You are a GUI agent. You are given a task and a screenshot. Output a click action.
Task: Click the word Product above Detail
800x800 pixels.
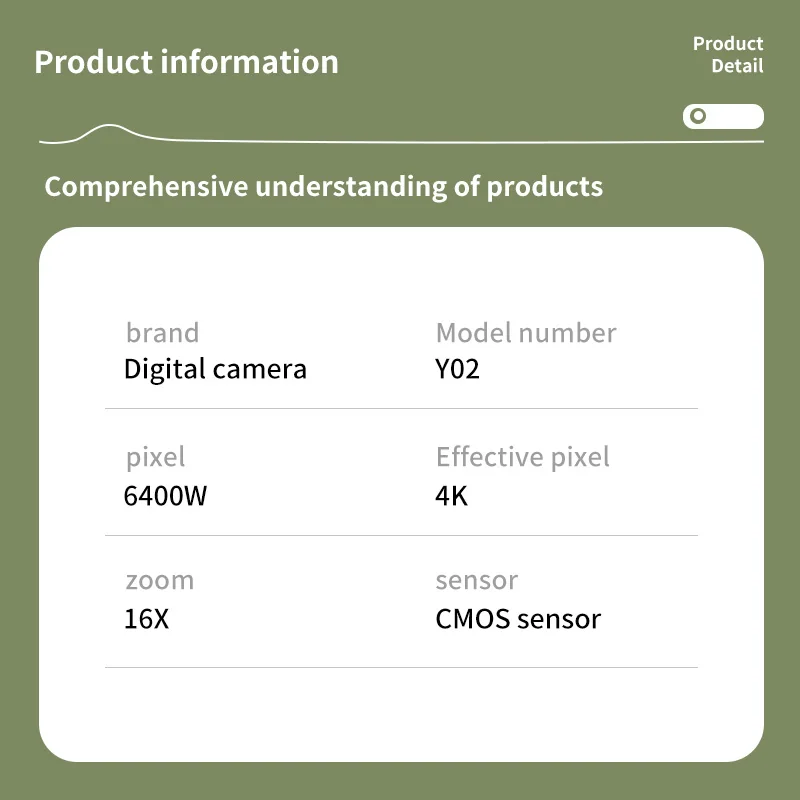[x=728, y=44]
